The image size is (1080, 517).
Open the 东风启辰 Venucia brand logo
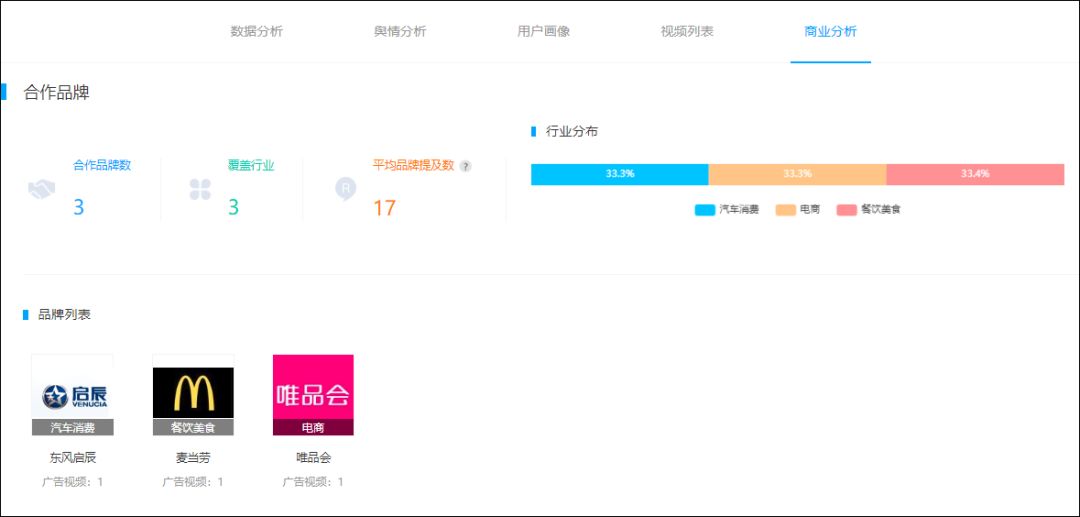72,395
